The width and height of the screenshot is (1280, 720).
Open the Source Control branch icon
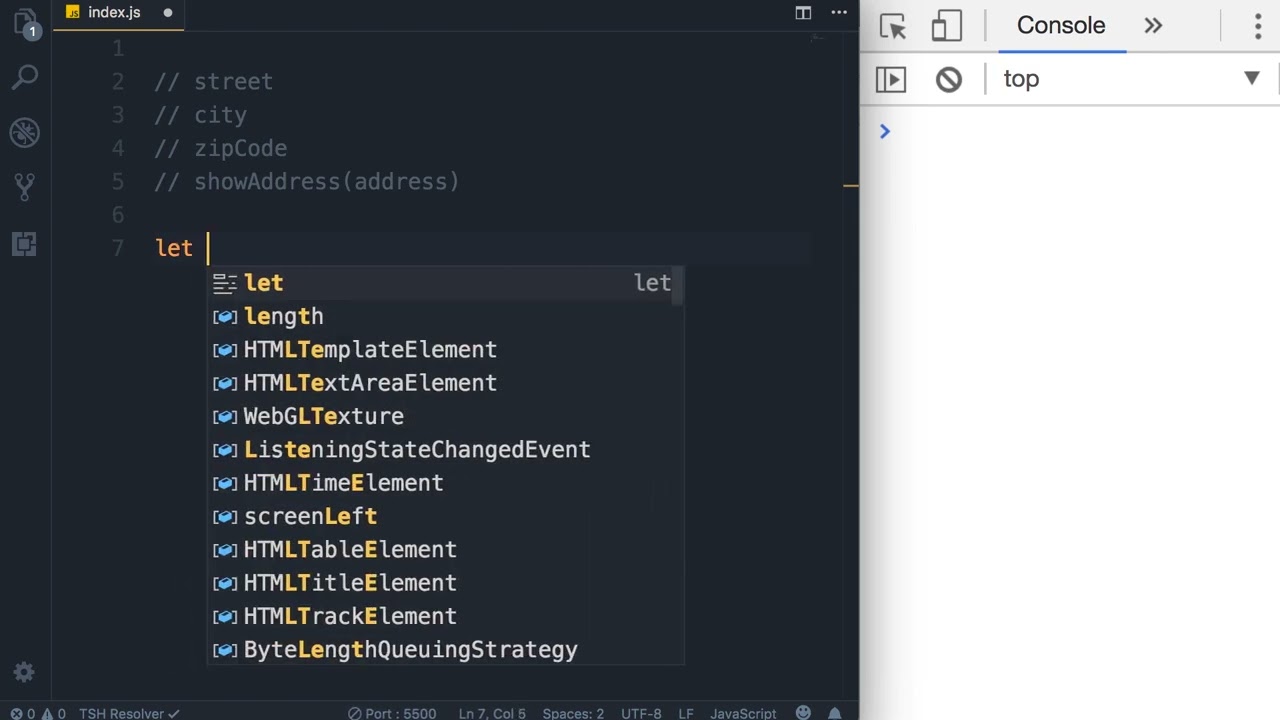(x=25, y=187)
